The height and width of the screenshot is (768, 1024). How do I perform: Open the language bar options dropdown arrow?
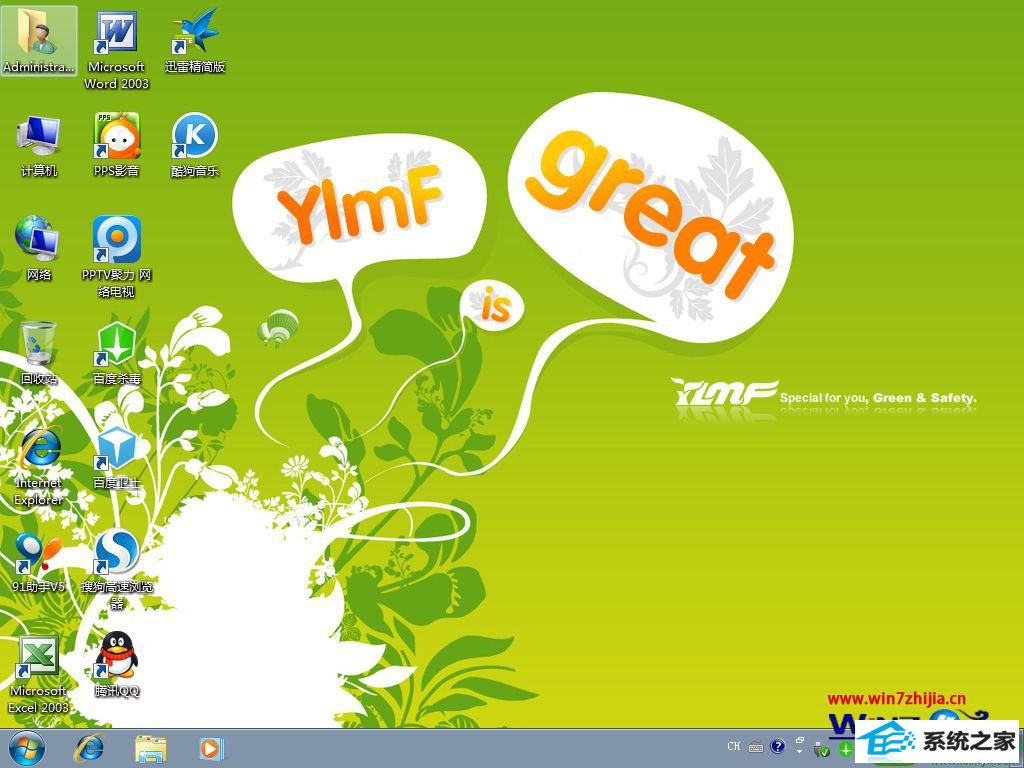click(x=800, y=752)
